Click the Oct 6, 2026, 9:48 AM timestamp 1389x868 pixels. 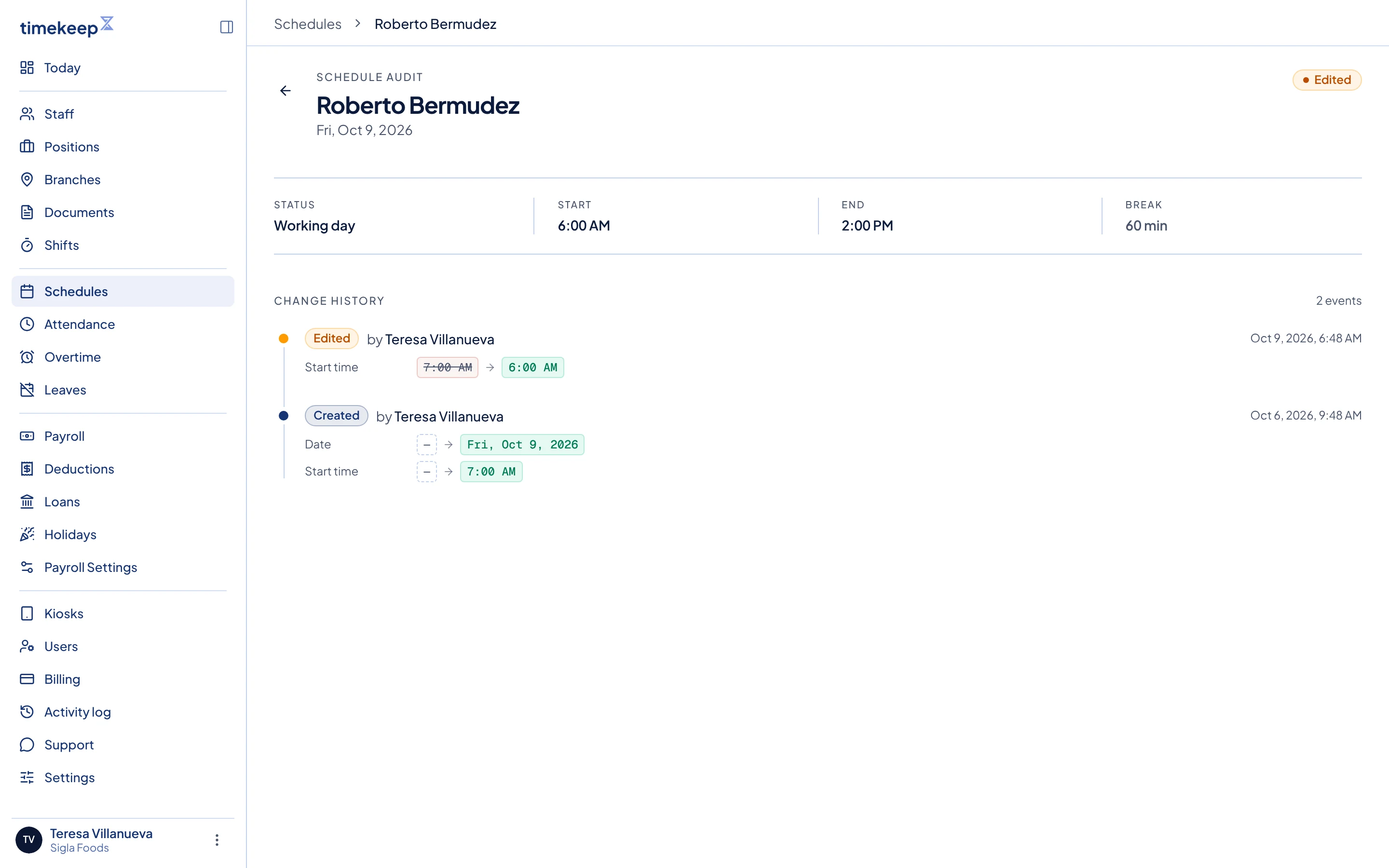click(x=1306, y=415)
